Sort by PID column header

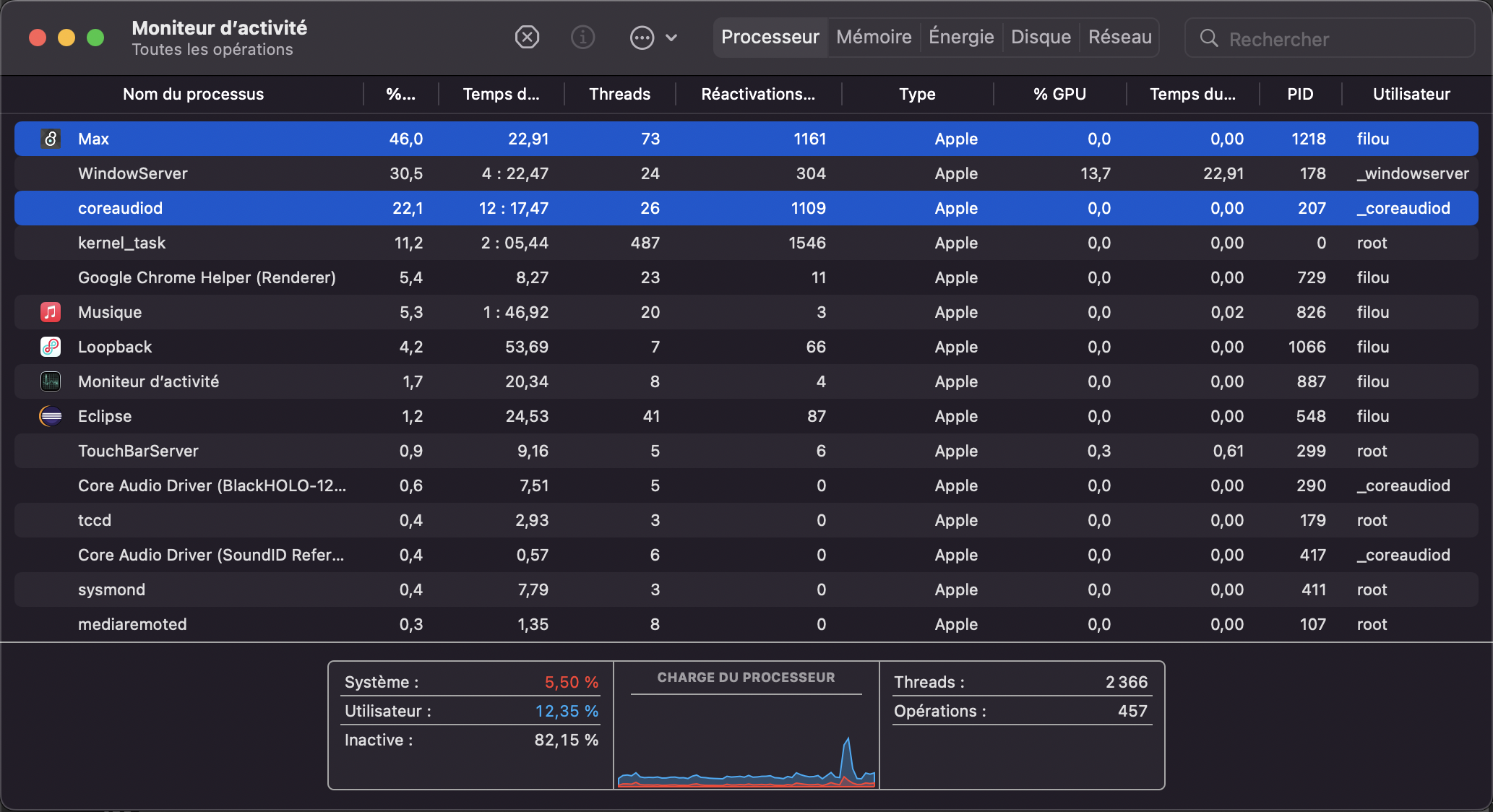click(1300, 94)
